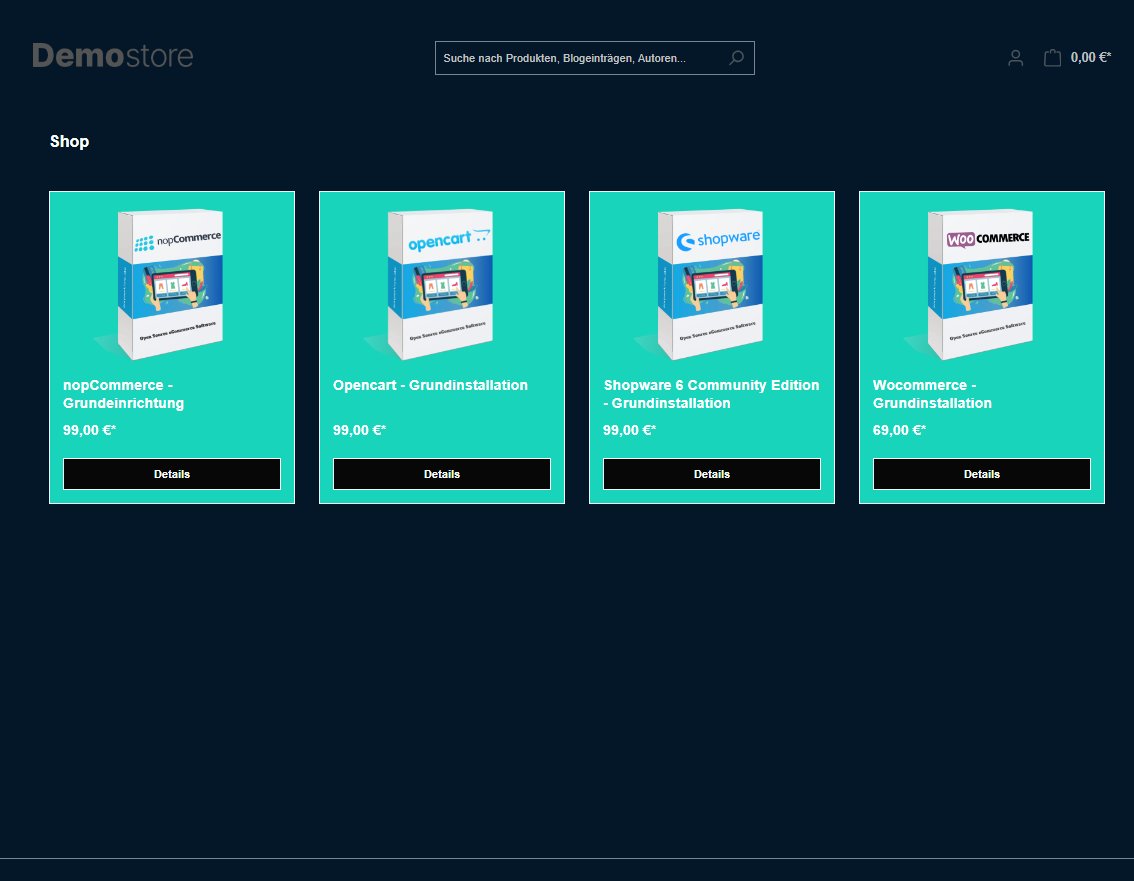Click the Shop category heading
1134x881 pixels.
pyautogui.click(x=69, y=142)
